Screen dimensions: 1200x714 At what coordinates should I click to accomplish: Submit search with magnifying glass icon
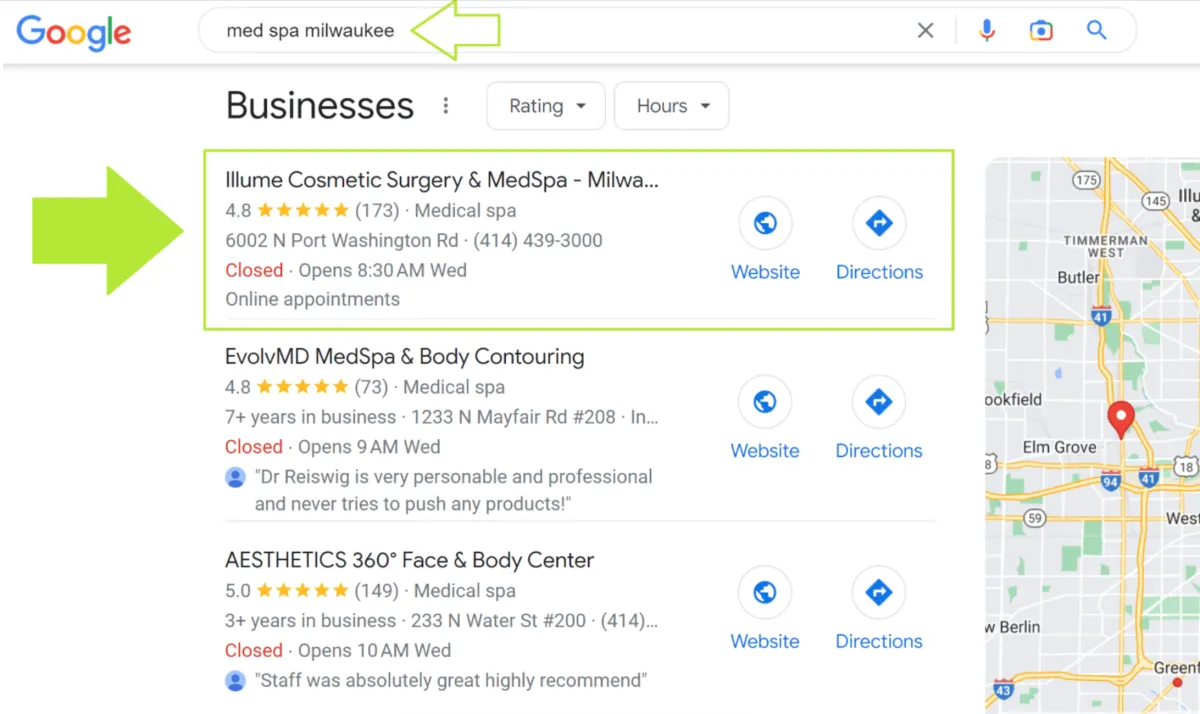point(1097,31)
